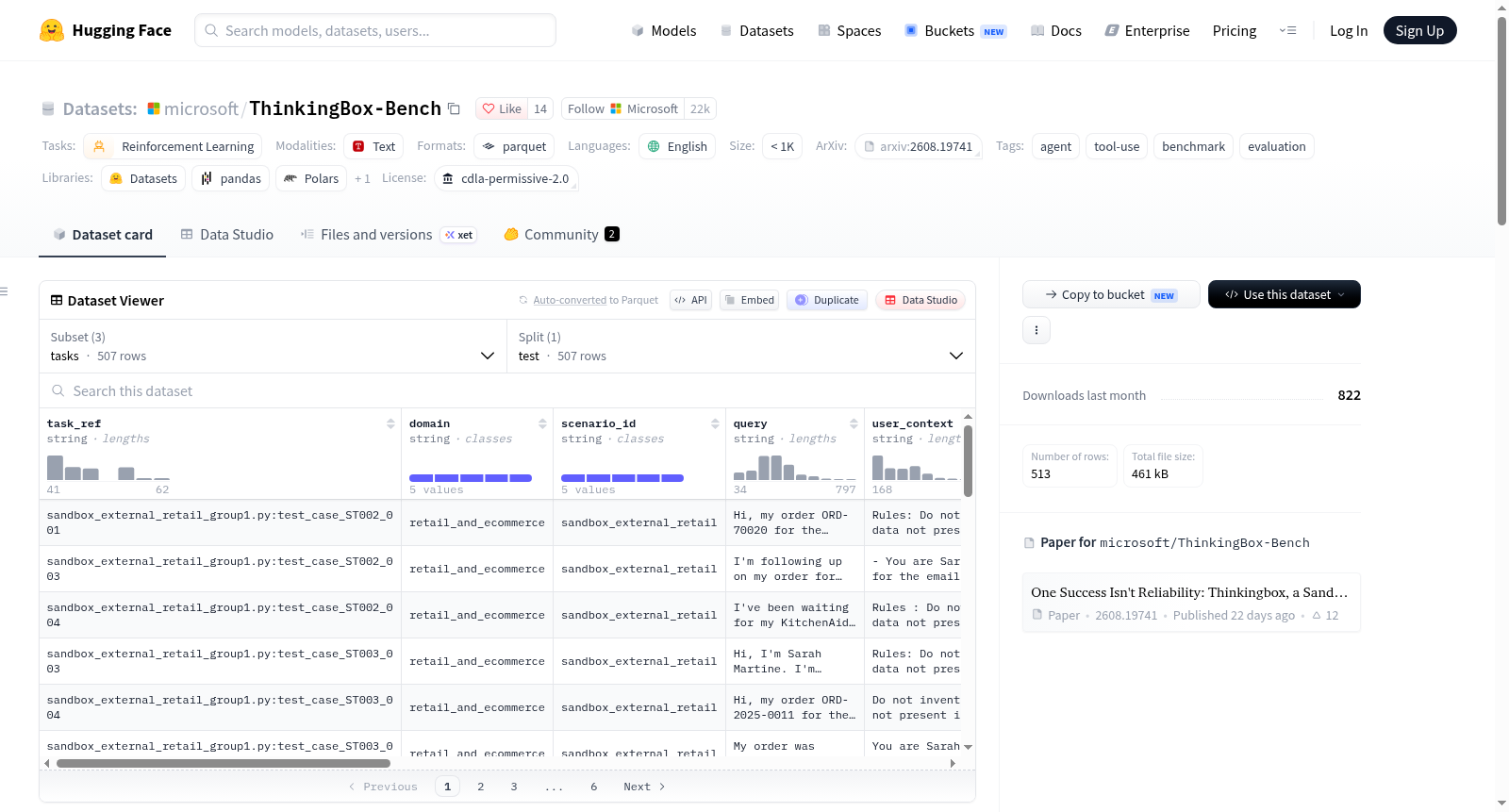Screen dimensions: 1509x812
Task: Click the Microsoft organization logo
Action: point(154,108)
